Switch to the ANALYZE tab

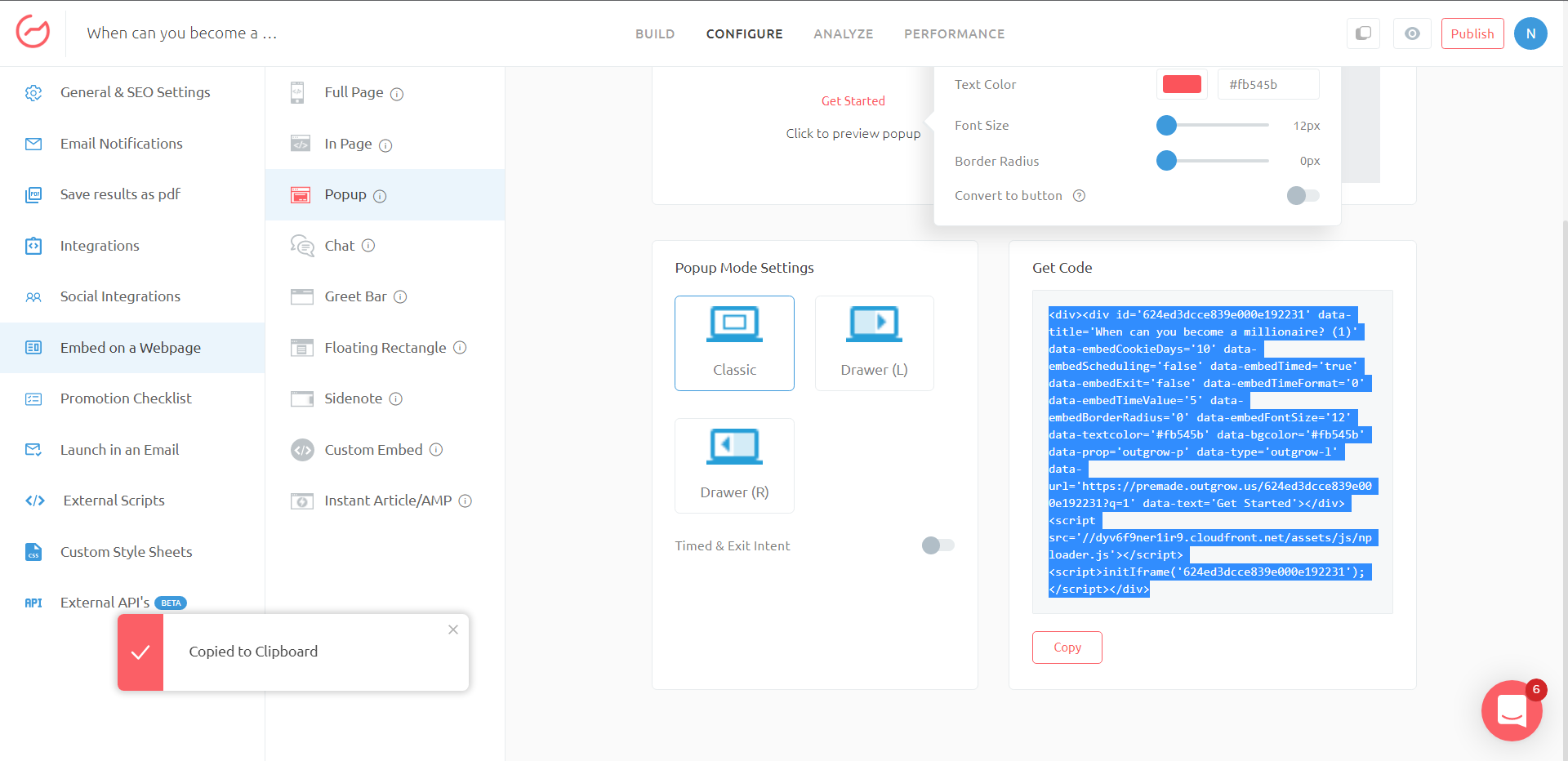(844, 33)
